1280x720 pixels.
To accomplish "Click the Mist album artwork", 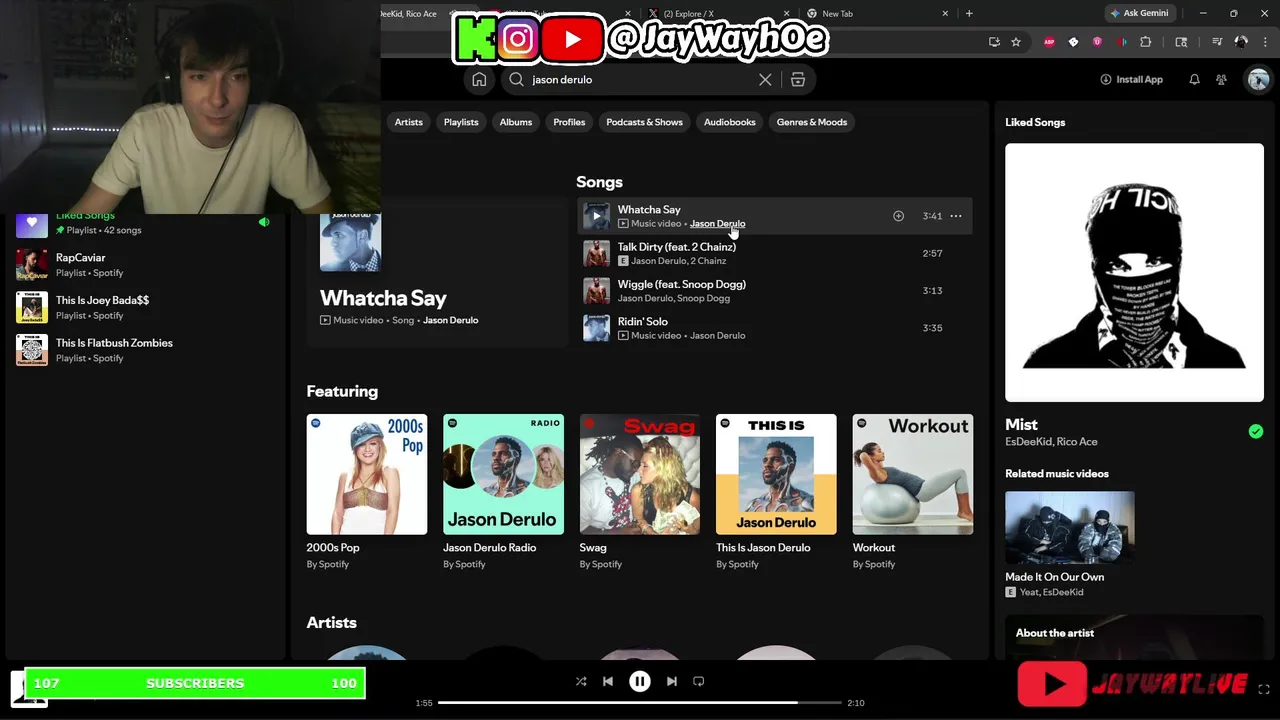I will click(1134, 272).
